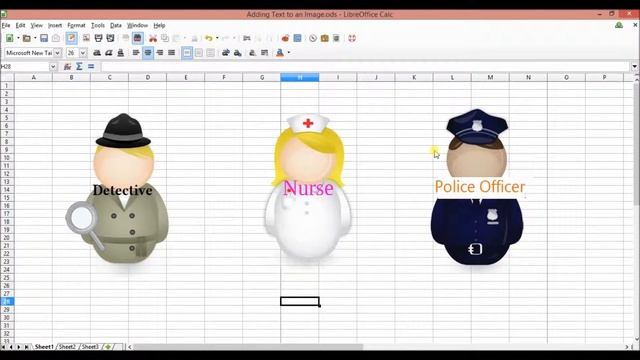Click the Show Draw Functions icon
640x360 pixels.
tap(298, 38)
